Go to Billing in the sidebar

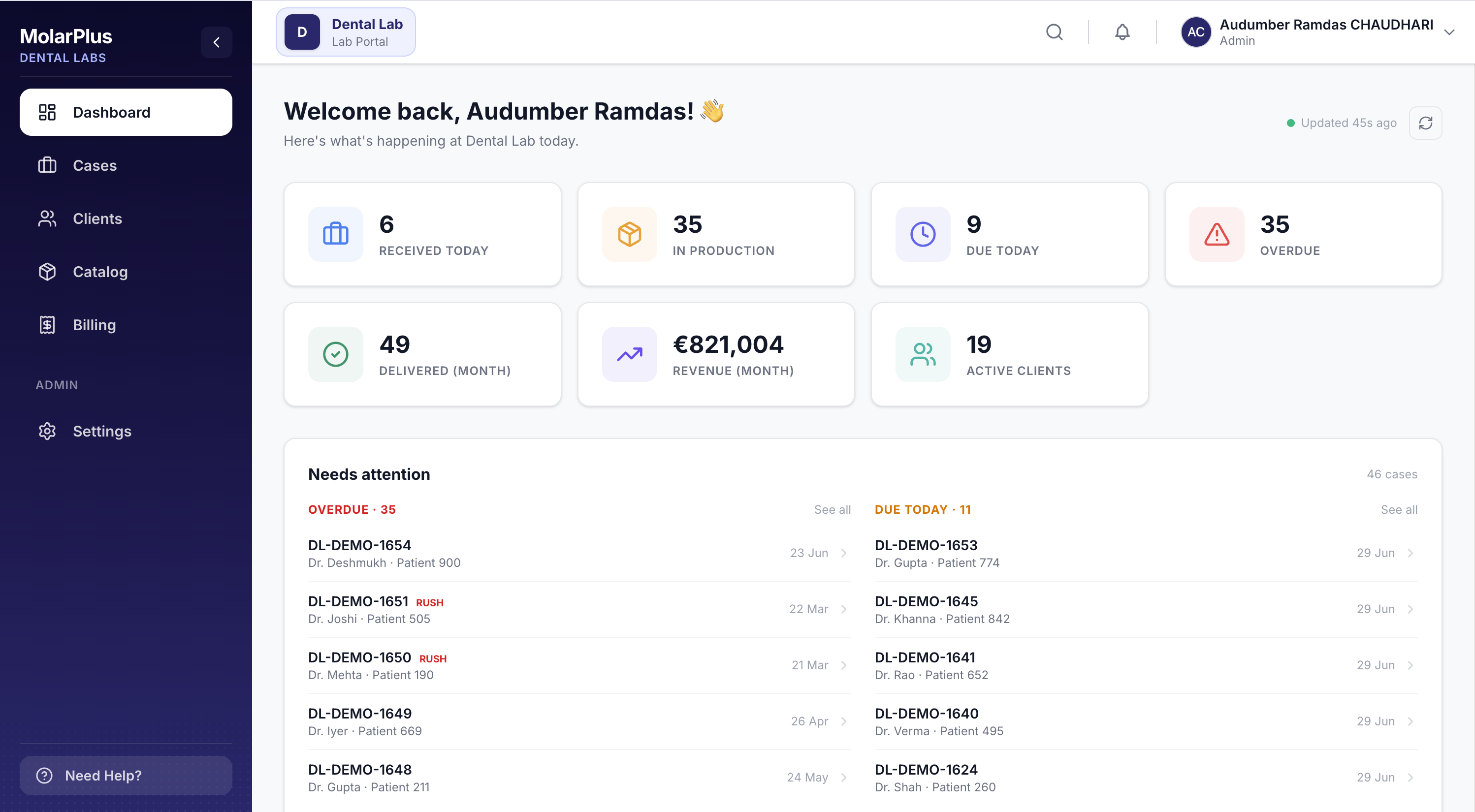(126, 325)
